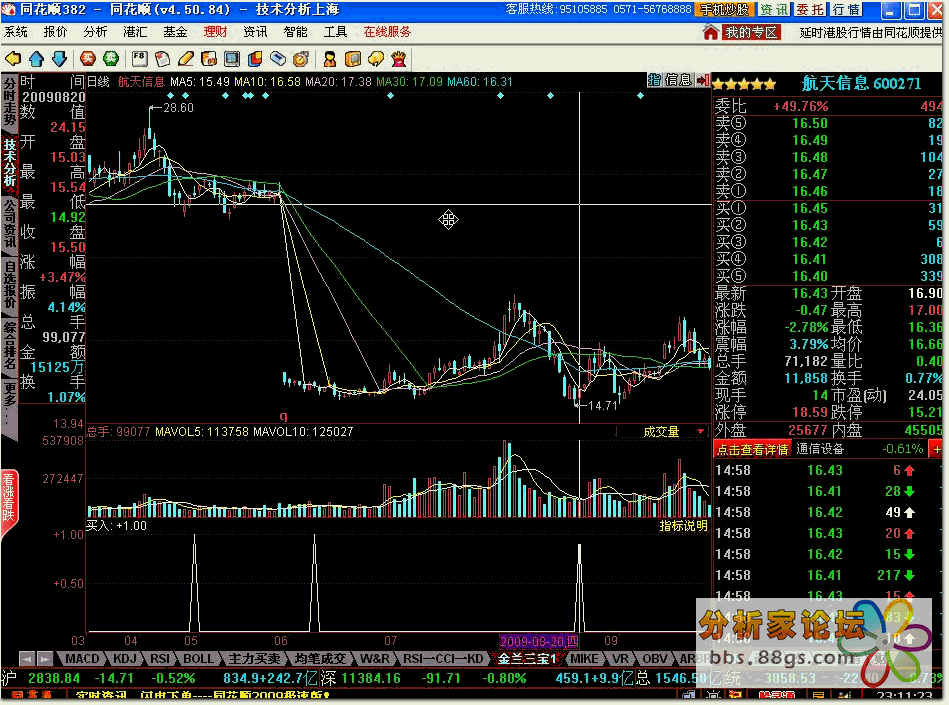The height and width of the screenshot is (705, 949).
Task: Click the cyan diamond marker nearest crosshair
Action: click(550, 96)
